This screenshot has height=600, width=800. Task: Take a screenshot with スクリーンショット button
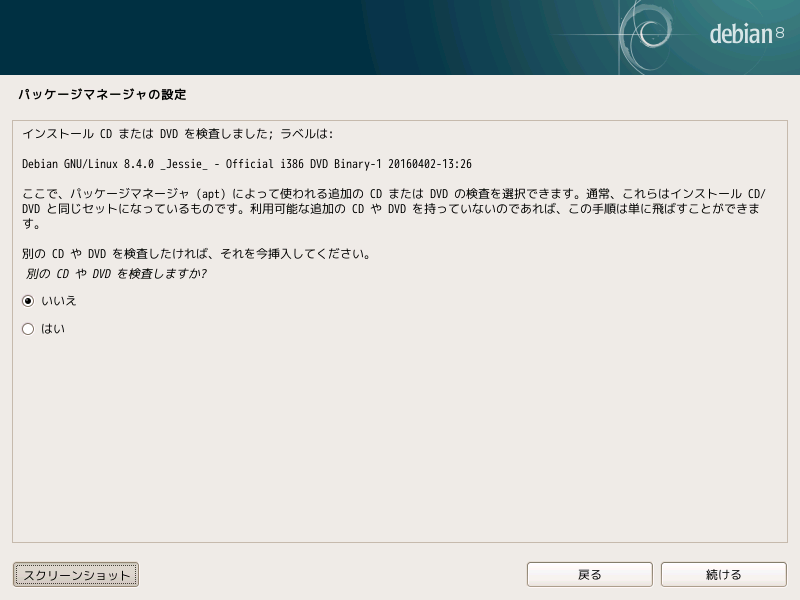click(76, 575)
